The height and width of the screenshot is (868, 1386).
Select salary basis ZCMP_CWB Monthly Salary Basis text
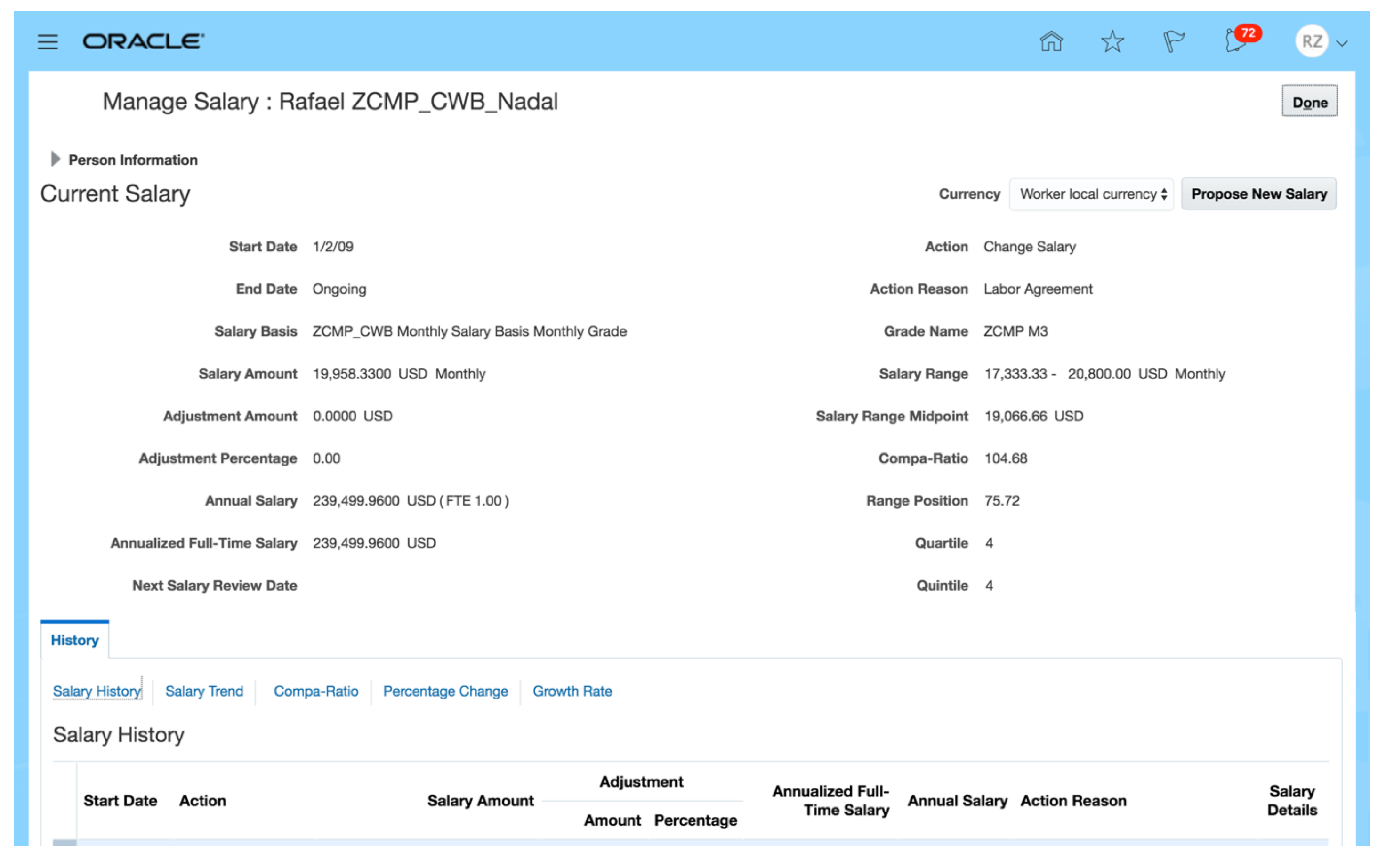click(470, 331)
